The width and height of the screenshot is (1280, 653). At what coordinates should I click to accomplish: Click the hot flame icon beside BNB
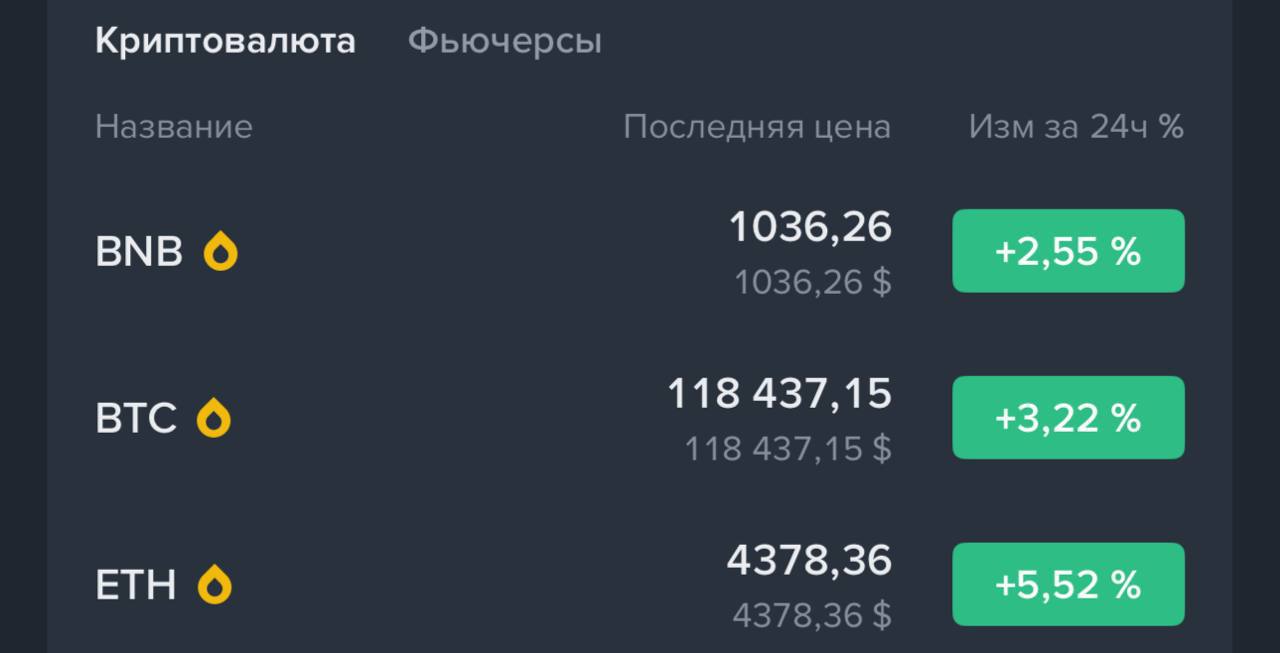point(221,252)
